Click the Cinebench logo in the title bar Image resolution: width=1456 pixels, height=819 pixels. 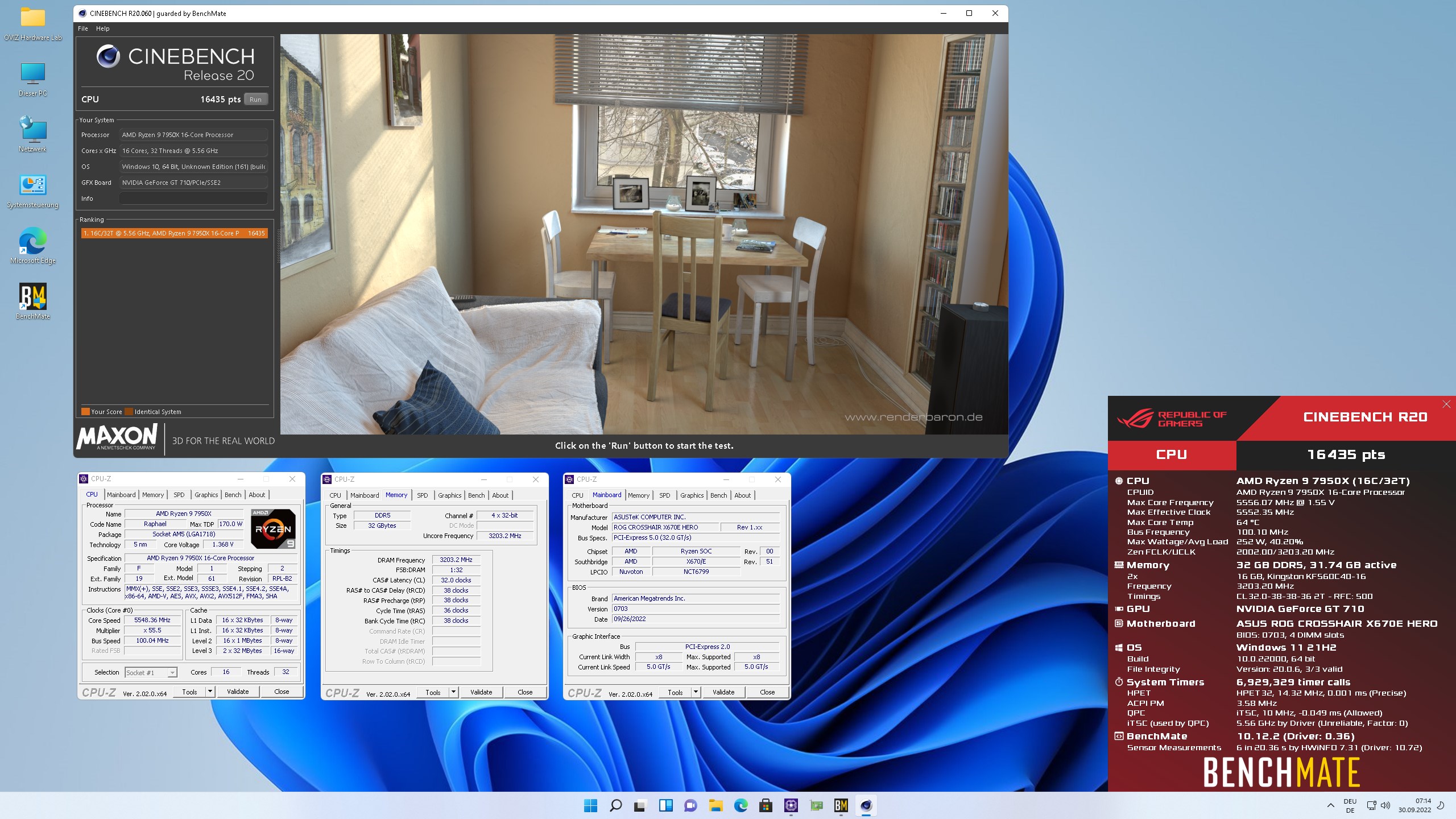coord(82,13)
